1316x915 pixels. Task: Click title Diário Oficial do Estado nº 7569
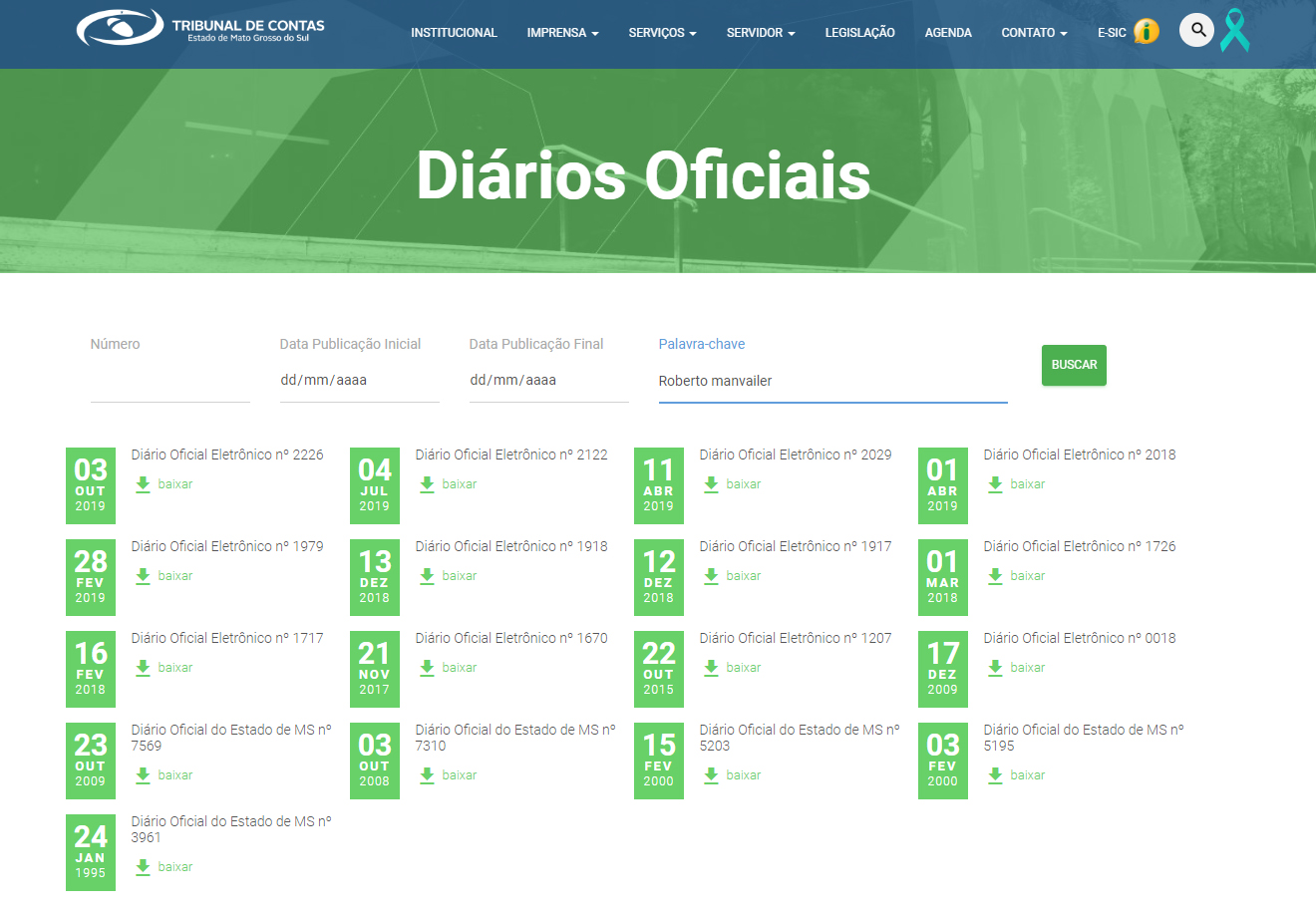click(231, 738)
